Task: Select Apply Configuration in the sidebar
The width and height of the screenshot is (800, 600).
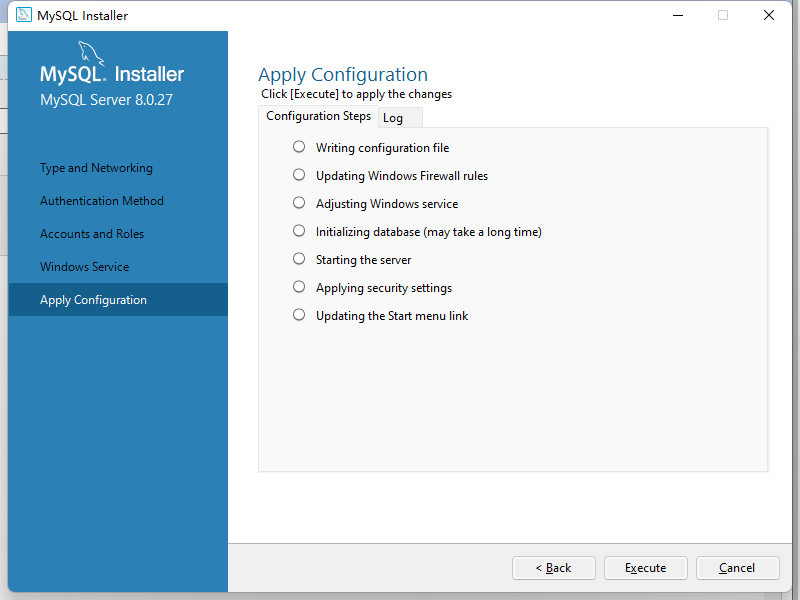Action: 93,300
